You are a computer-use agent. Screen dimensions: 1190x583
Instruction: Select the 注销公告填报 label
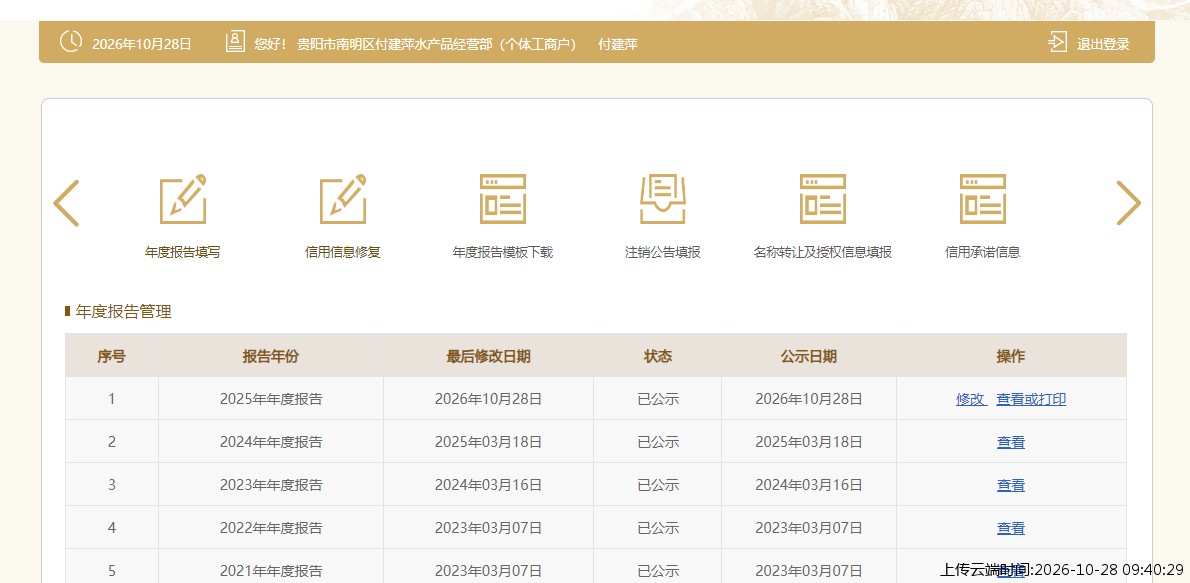663,252
